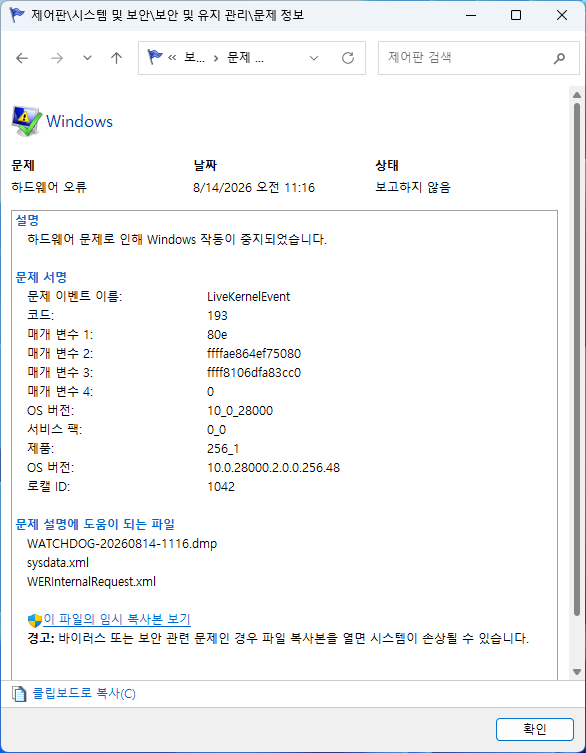Screen dimensions: 586x753
Task: Click the blue Windows heading
Action: 79,121
